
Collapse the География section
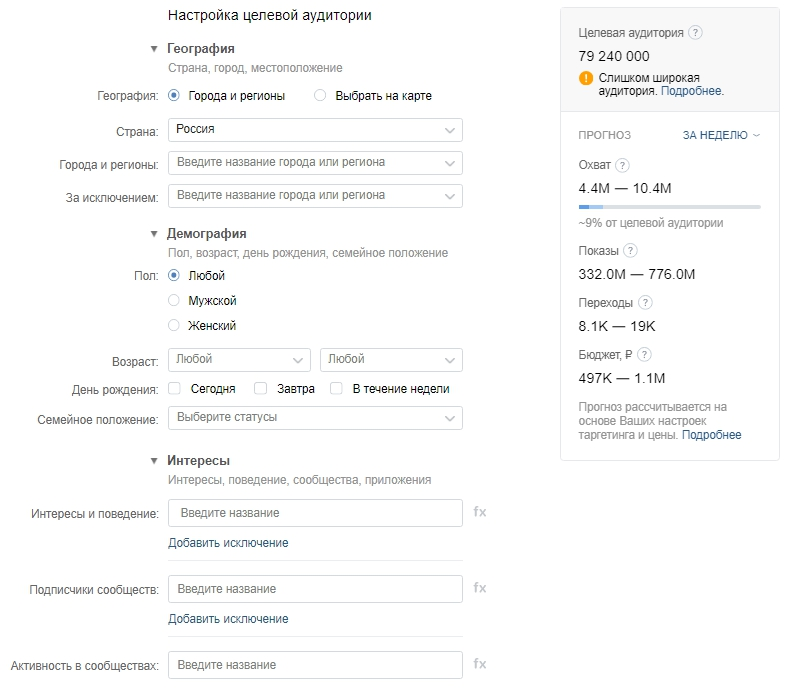pos(154,48)
